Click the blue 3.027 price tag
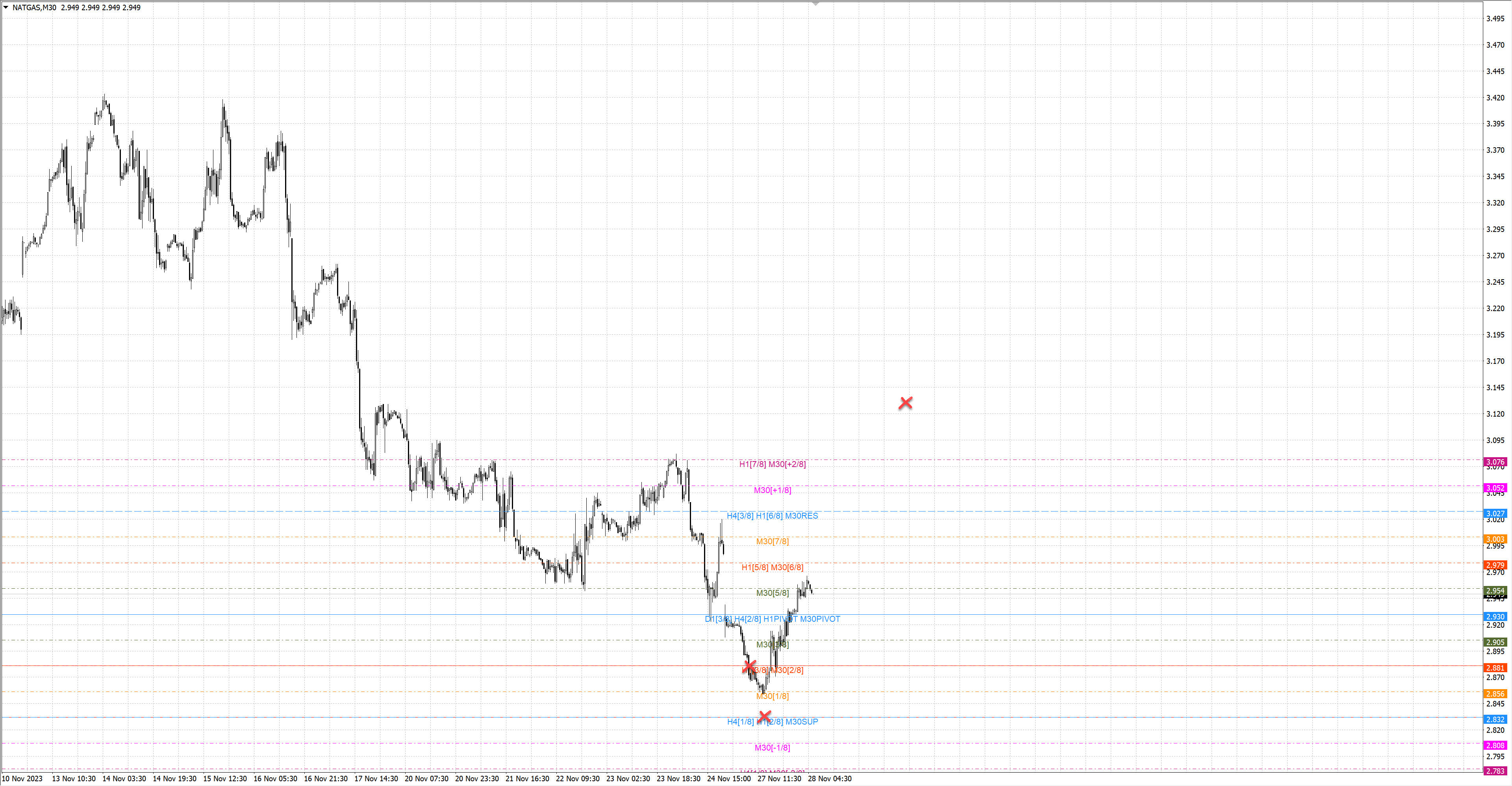Viewport: 1512px width, 786px height. [x=1495, y=513]
